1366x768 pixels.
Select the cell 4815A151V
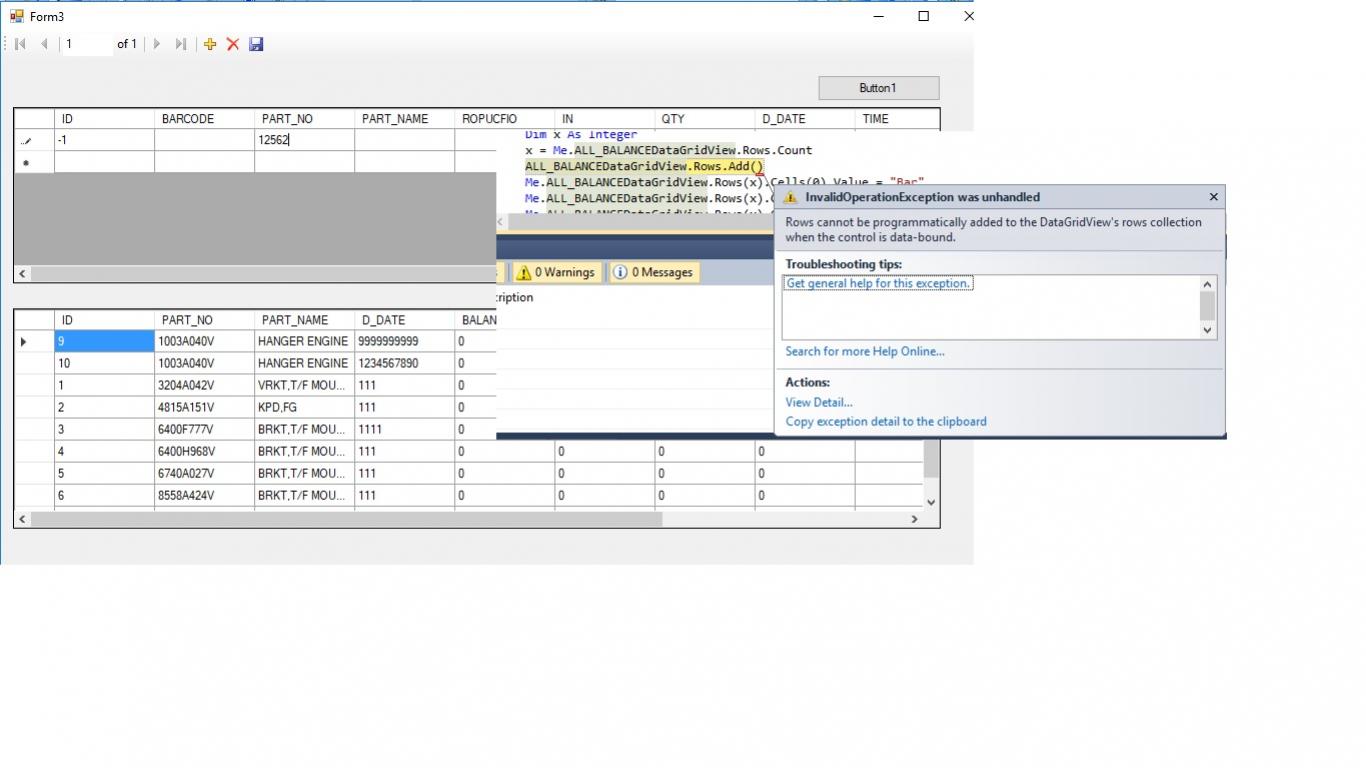pyautogui.click(x=204, y=407)
